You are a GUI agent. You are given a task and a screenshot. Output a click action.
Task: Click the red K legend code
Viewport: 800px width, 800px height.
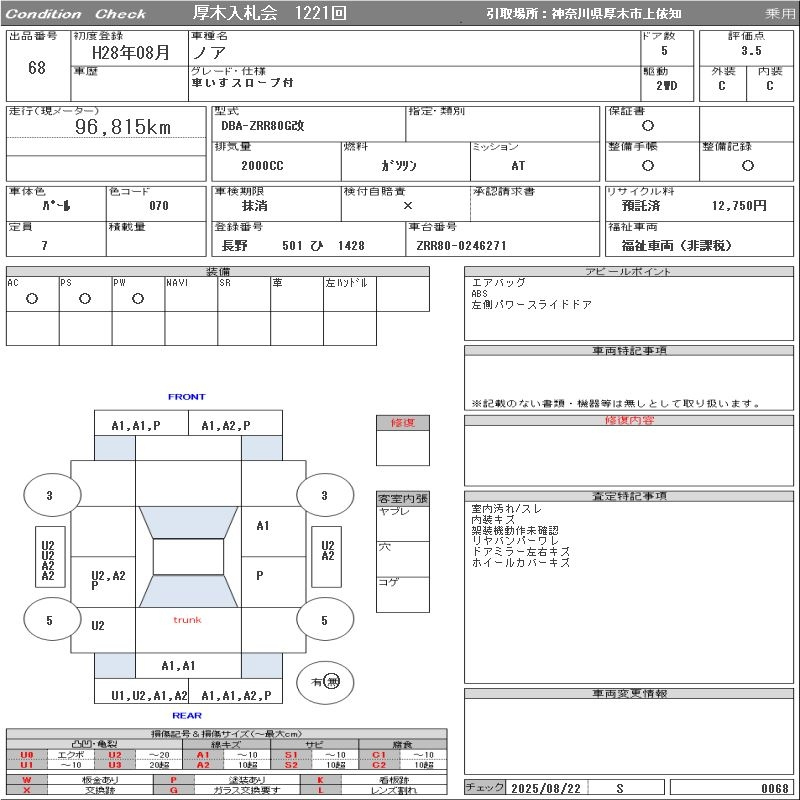[320, 780]
